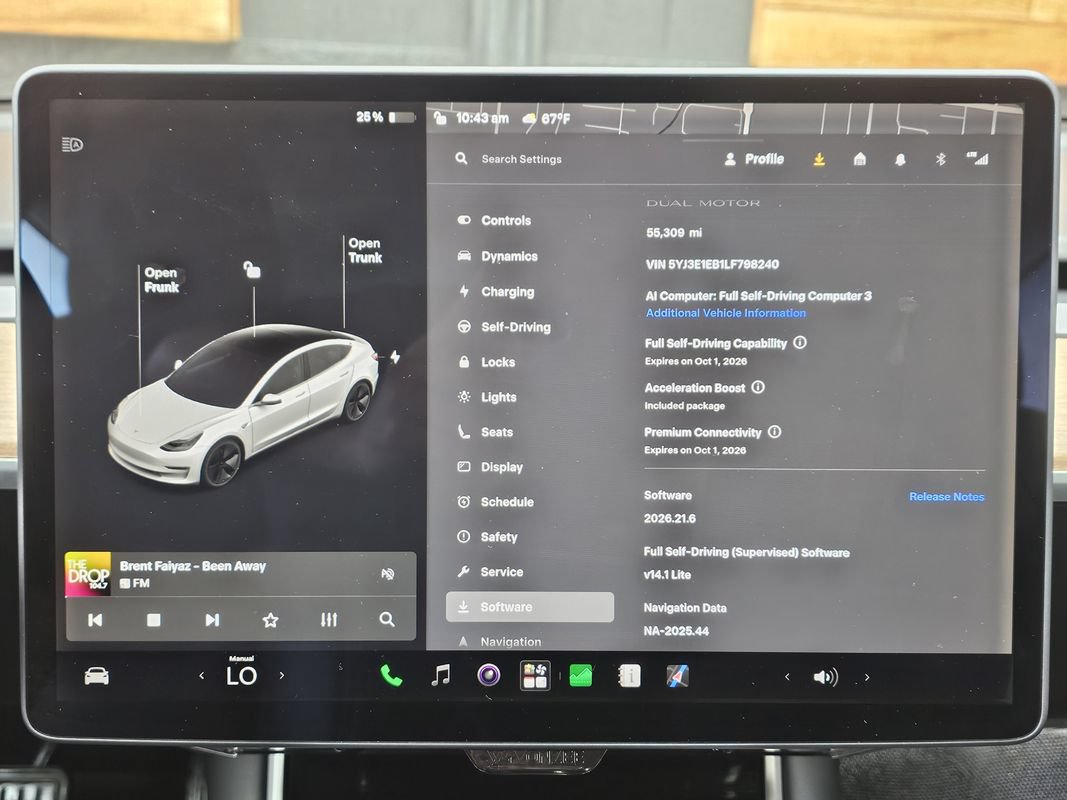Open the Maps navigation app
This screenshot has height=800, width=1067.
coord(677,676)
